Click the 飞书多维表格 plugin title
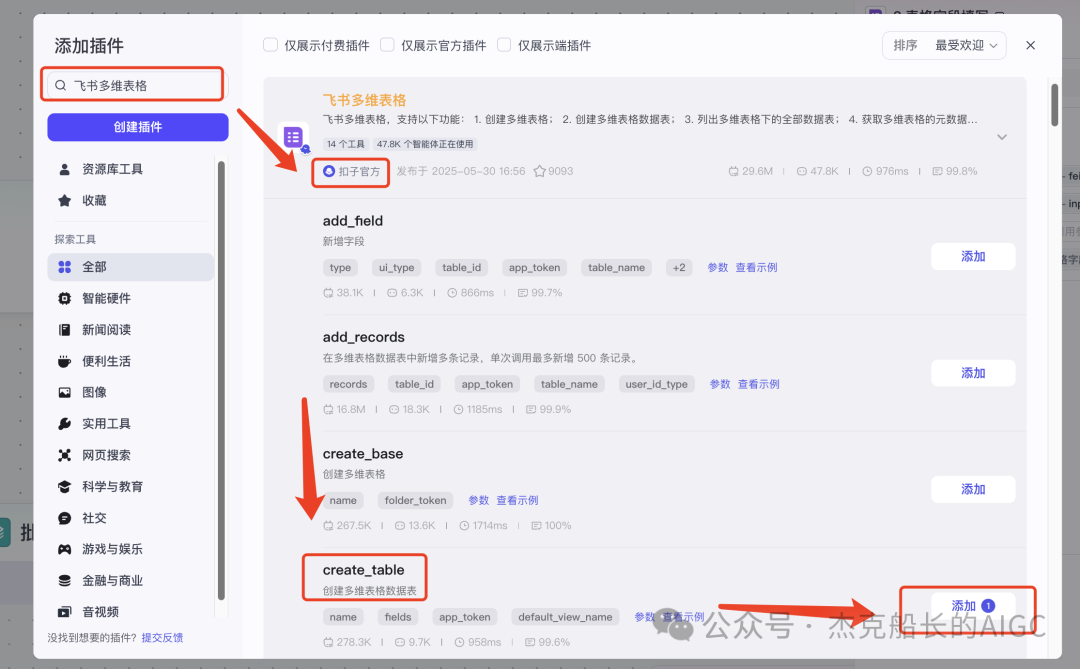The image size is (1080, 669). (364, 100)
